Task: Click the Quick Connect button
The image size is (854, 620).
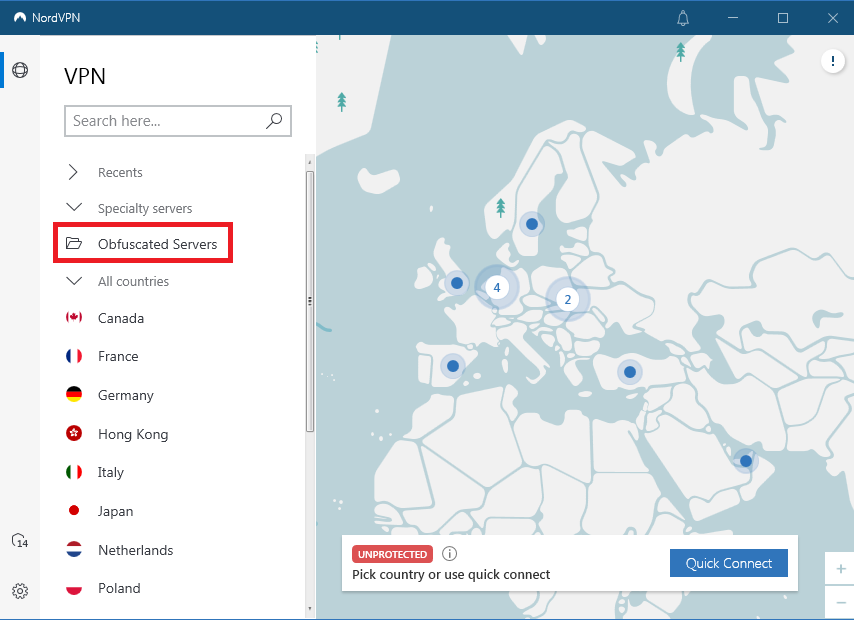Action: pos(729,563)
